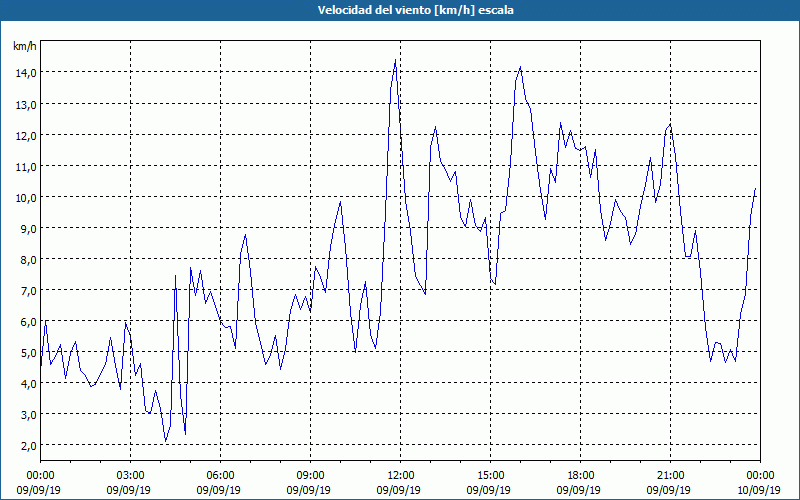Select the '10,0' y-axis value

(26, 197)
